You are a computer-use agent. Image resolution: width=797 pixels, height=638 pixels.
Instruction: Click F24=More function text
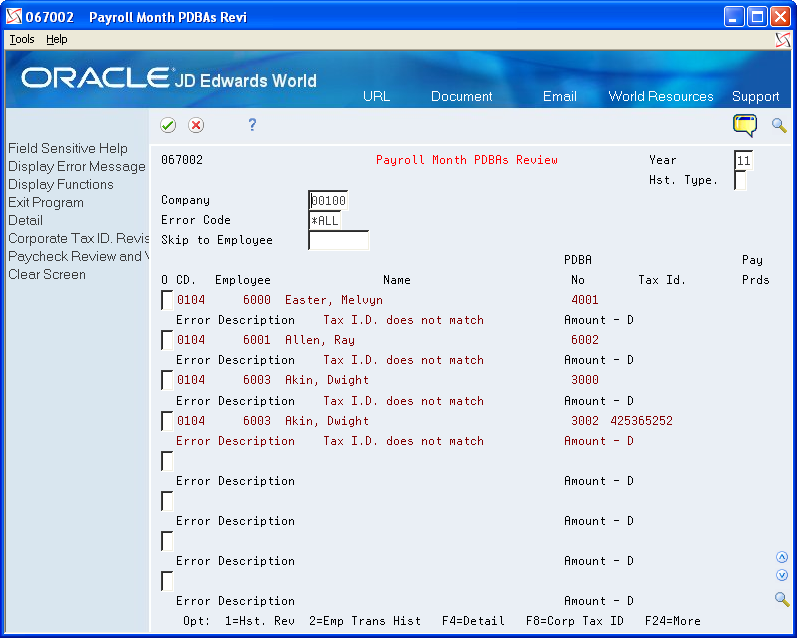coord(672,621)
